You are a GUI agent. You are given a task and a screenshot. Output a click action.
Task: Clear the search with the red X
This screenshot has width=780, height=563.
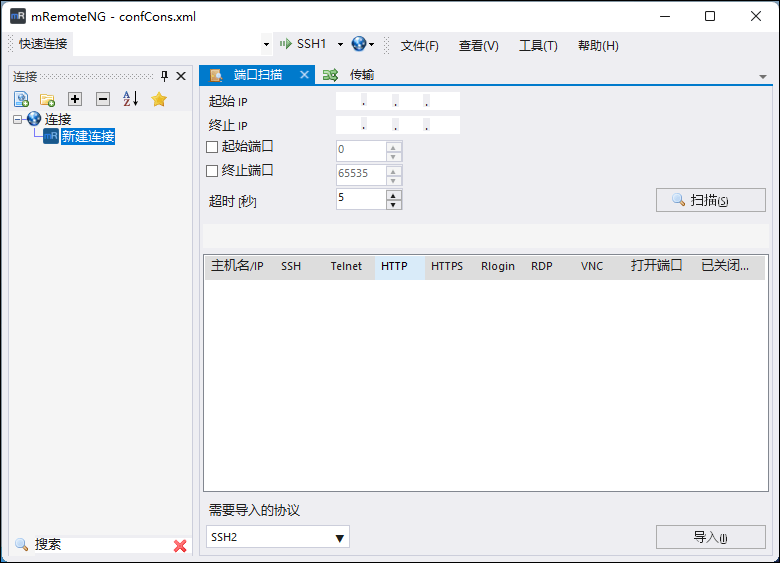click(x=180, y=546)
